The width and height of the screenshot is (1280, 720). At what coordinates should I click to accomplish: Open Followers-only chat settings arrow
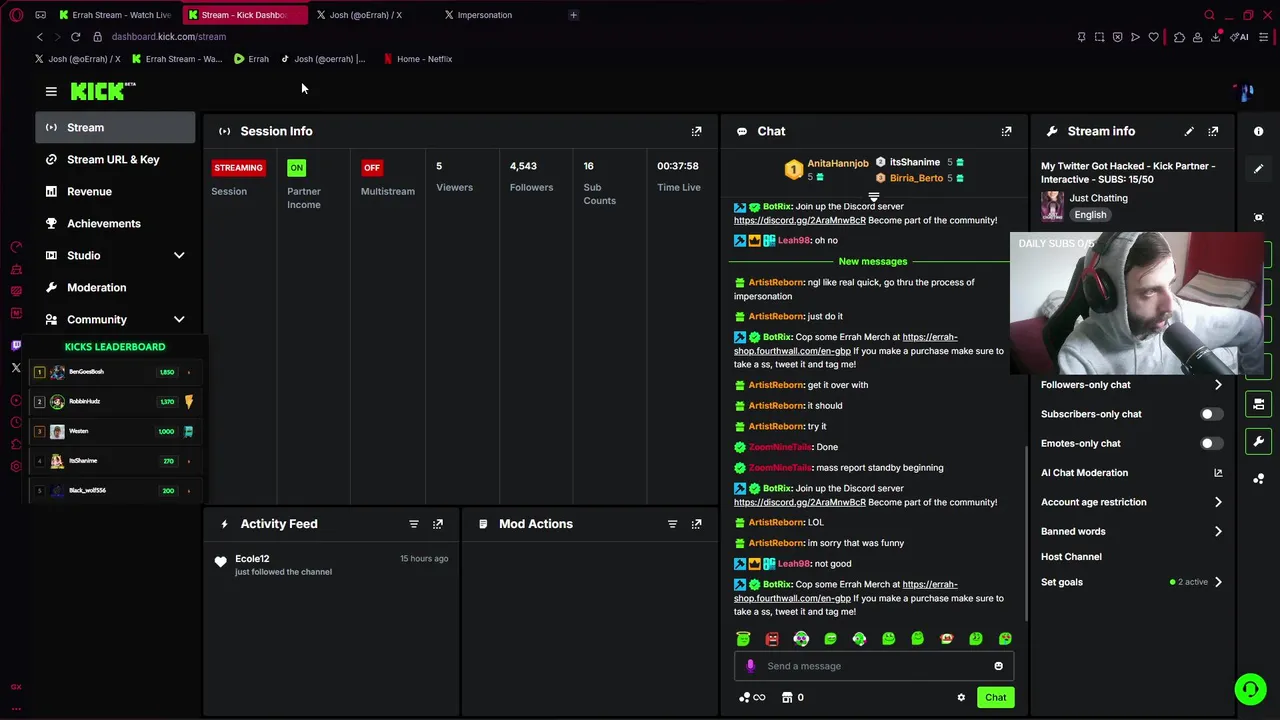pyautogui.click(x=1218, y=385)
